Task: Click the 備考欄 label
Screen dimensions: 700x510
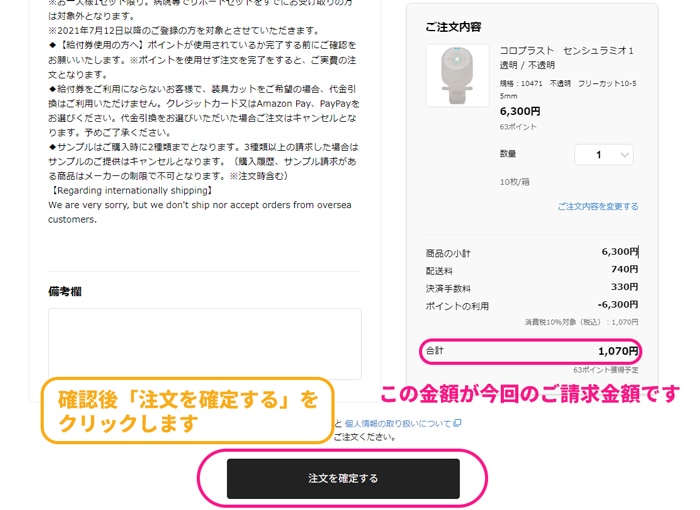Action: coord(65,292)
